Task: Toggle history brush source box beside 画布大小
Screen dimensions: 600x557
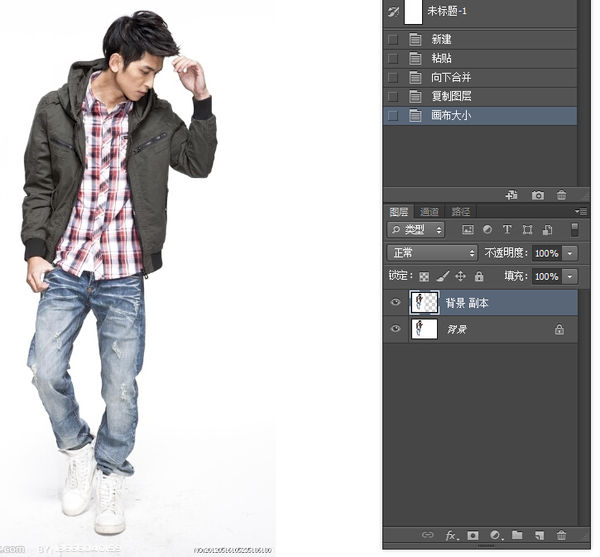Action: coord(393,116)
